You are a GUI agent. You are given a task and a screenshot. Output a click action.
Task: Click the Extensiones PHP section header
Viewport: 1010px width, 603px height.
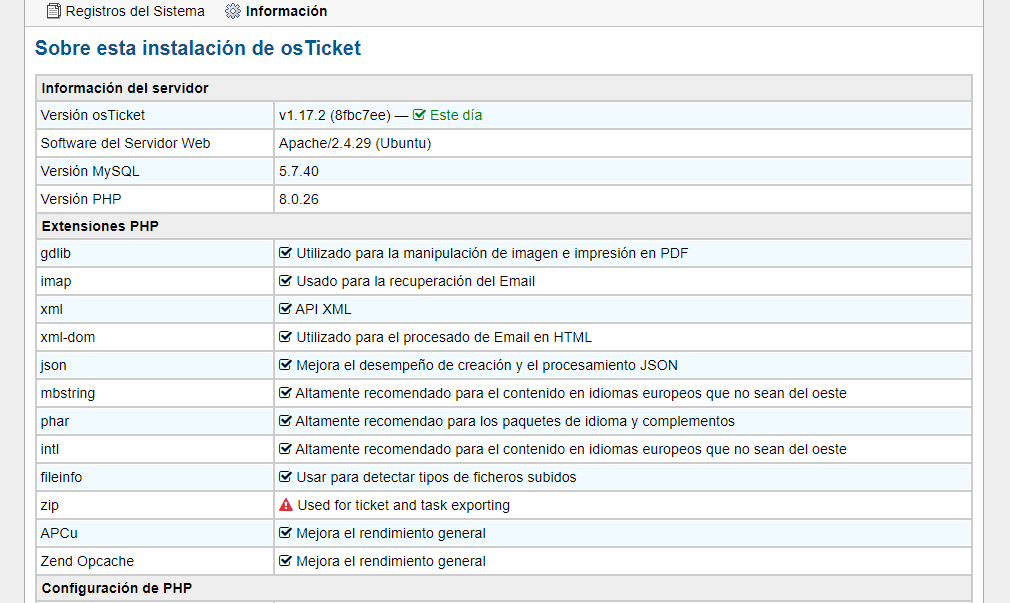100,226
